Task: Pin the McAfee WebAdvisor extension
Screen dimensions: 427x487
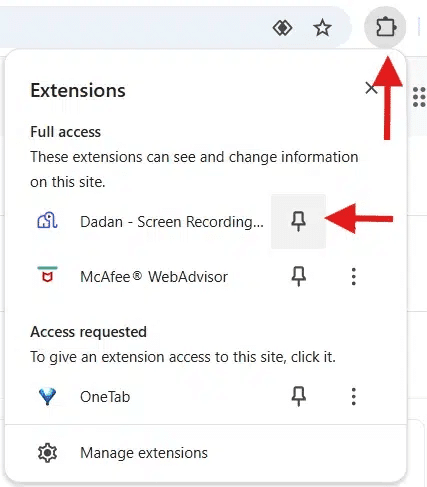Action: (x=299, y=276)
